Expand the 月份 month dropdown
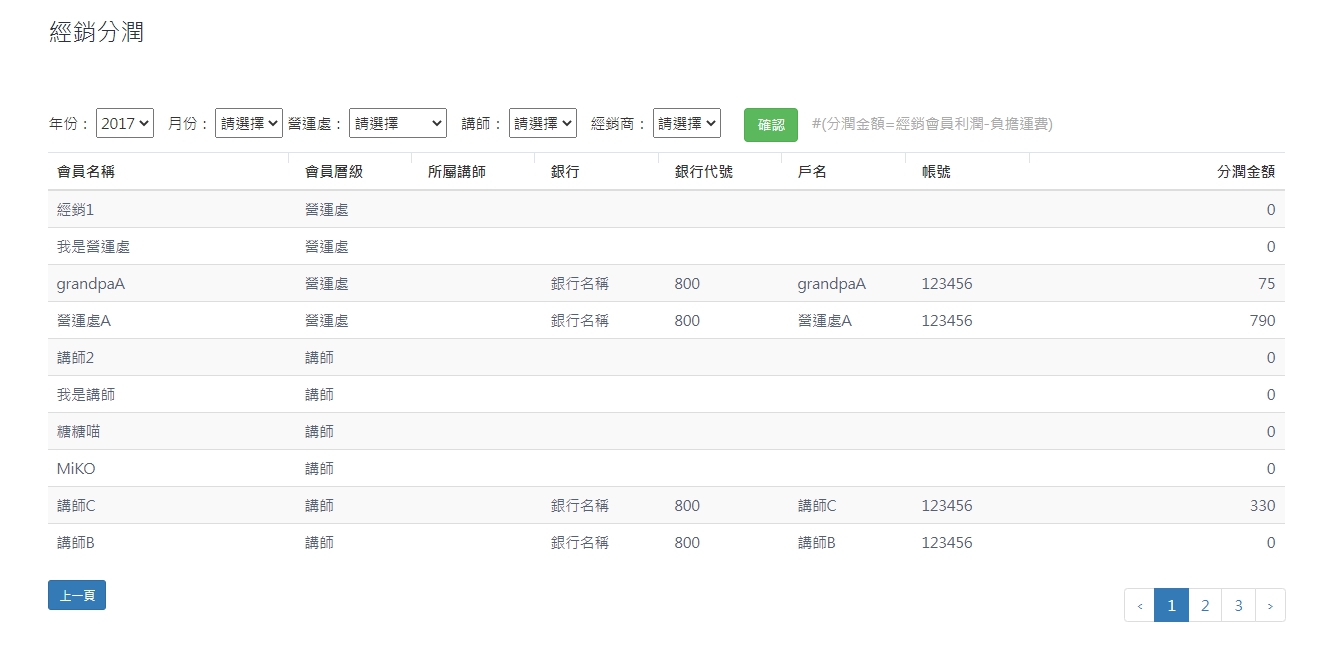The image size is (1319, 663). point(249,123)
